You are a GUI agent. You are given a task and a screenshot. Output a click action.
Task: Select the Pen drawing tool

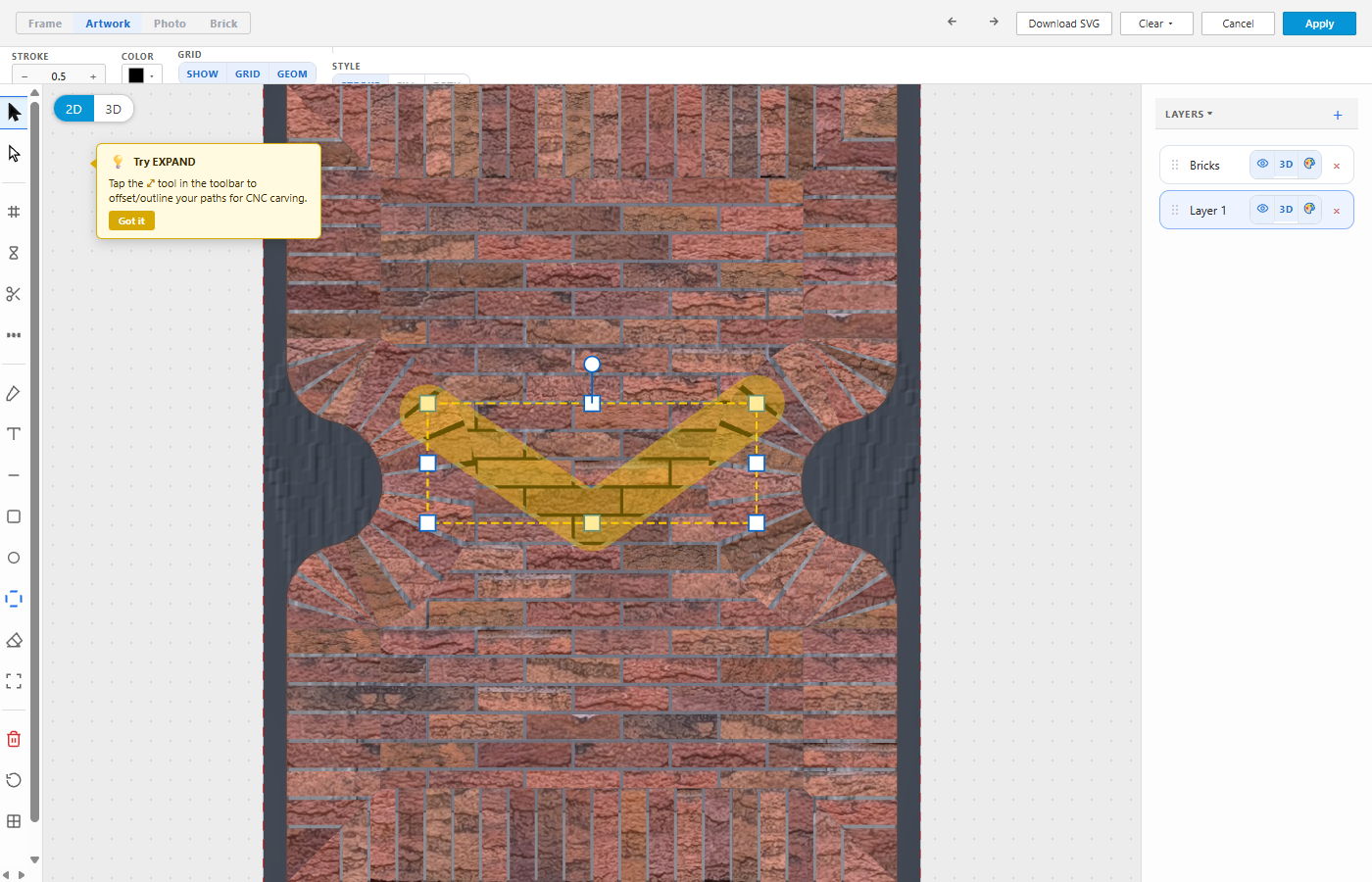pyautogui.click(x=14, y=393)
